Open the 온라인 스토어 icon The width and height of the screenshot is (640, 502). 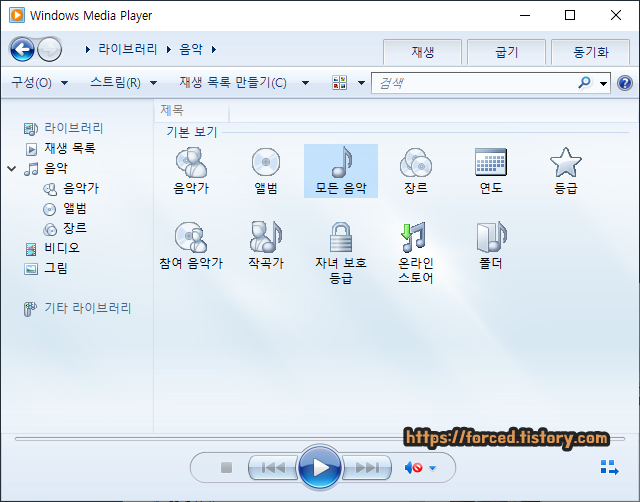[x=416, y=253]
